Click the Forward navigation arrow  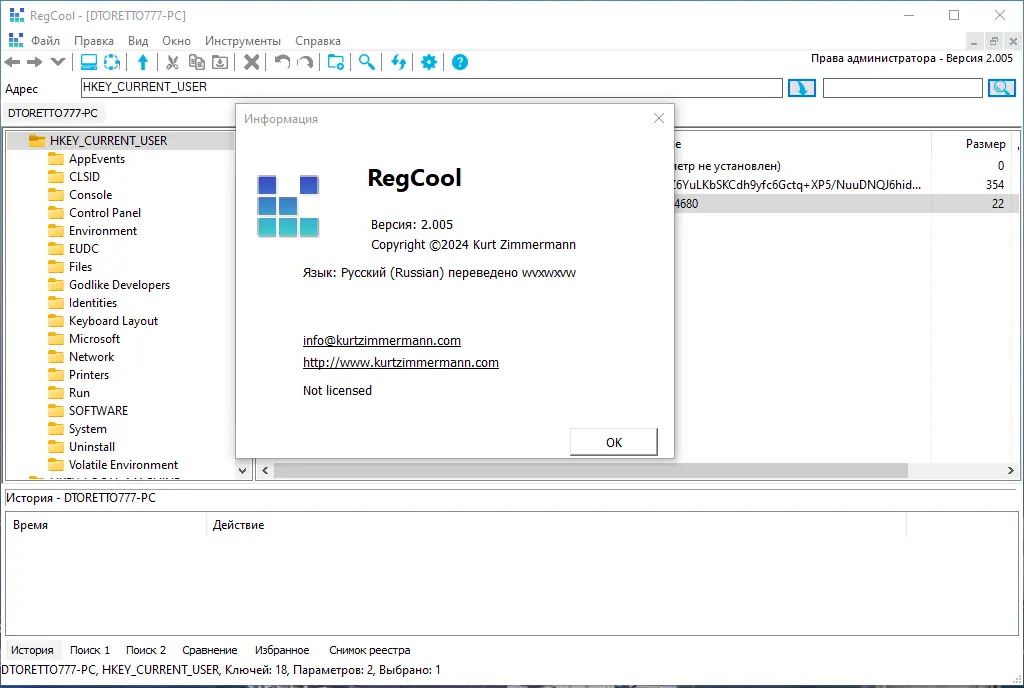(x=35, y=62)
